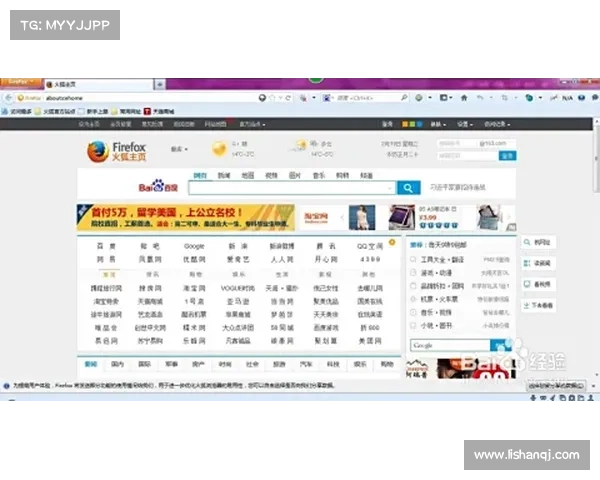Click the teal globe toolbar icon
This screenshot has width=600, height=480.
[x=529, y=98]
